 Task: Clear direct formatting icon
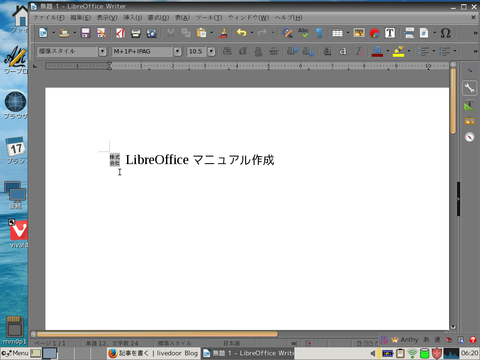pyautogui.click(x=359, y=51)
